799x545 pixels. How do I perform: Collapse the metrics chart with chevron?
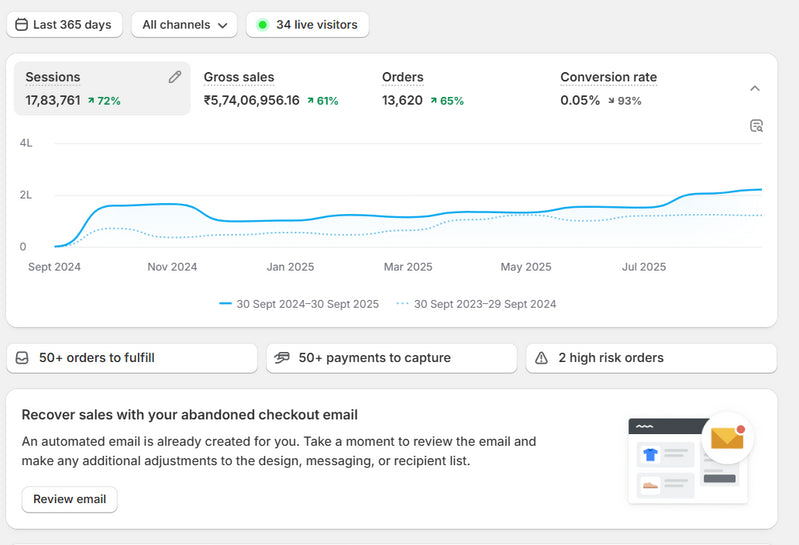tap(755, 88)
